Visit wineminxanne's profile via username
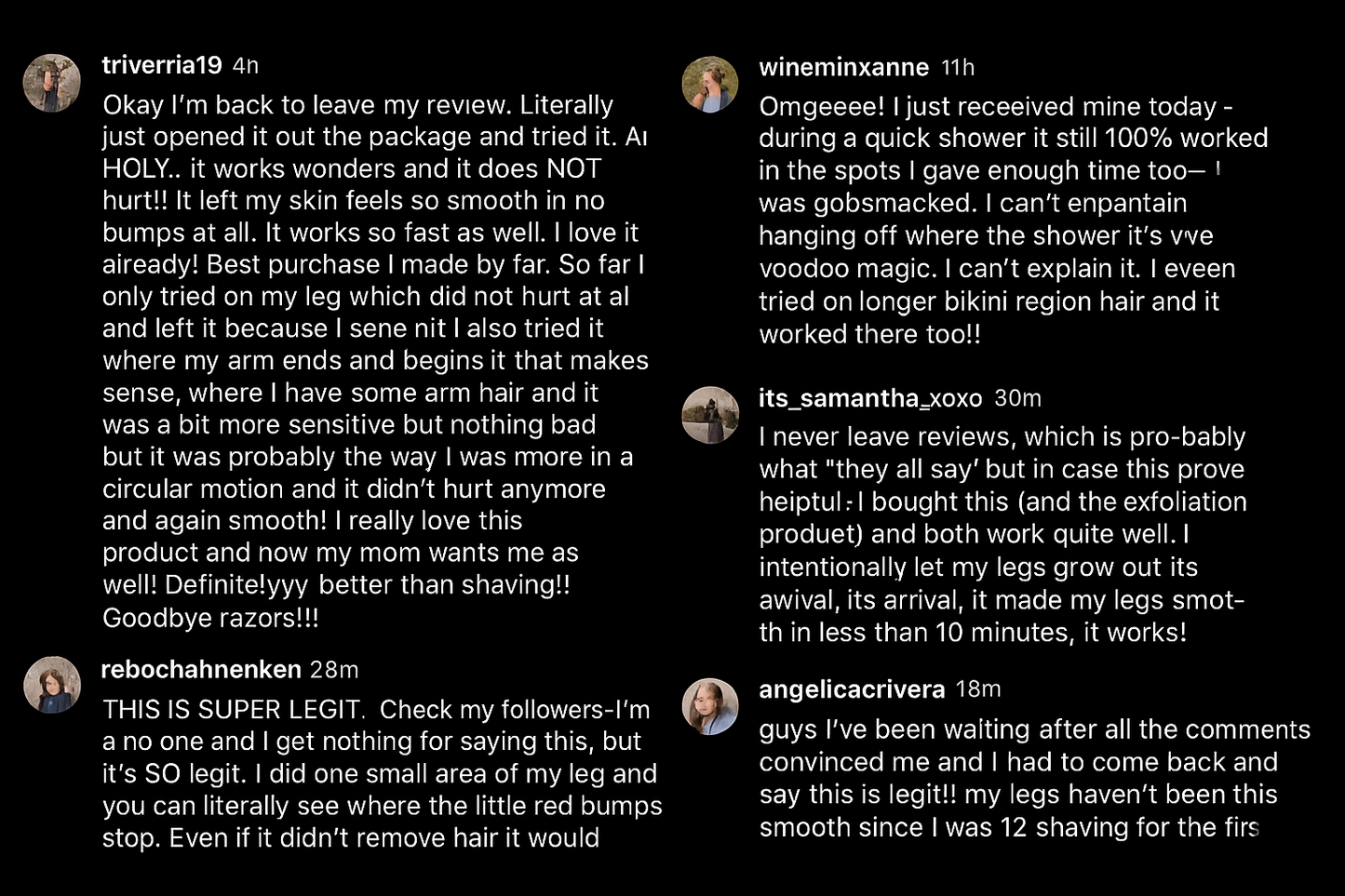This screenshot has height=896, width=1345. (x=843, y=67)
